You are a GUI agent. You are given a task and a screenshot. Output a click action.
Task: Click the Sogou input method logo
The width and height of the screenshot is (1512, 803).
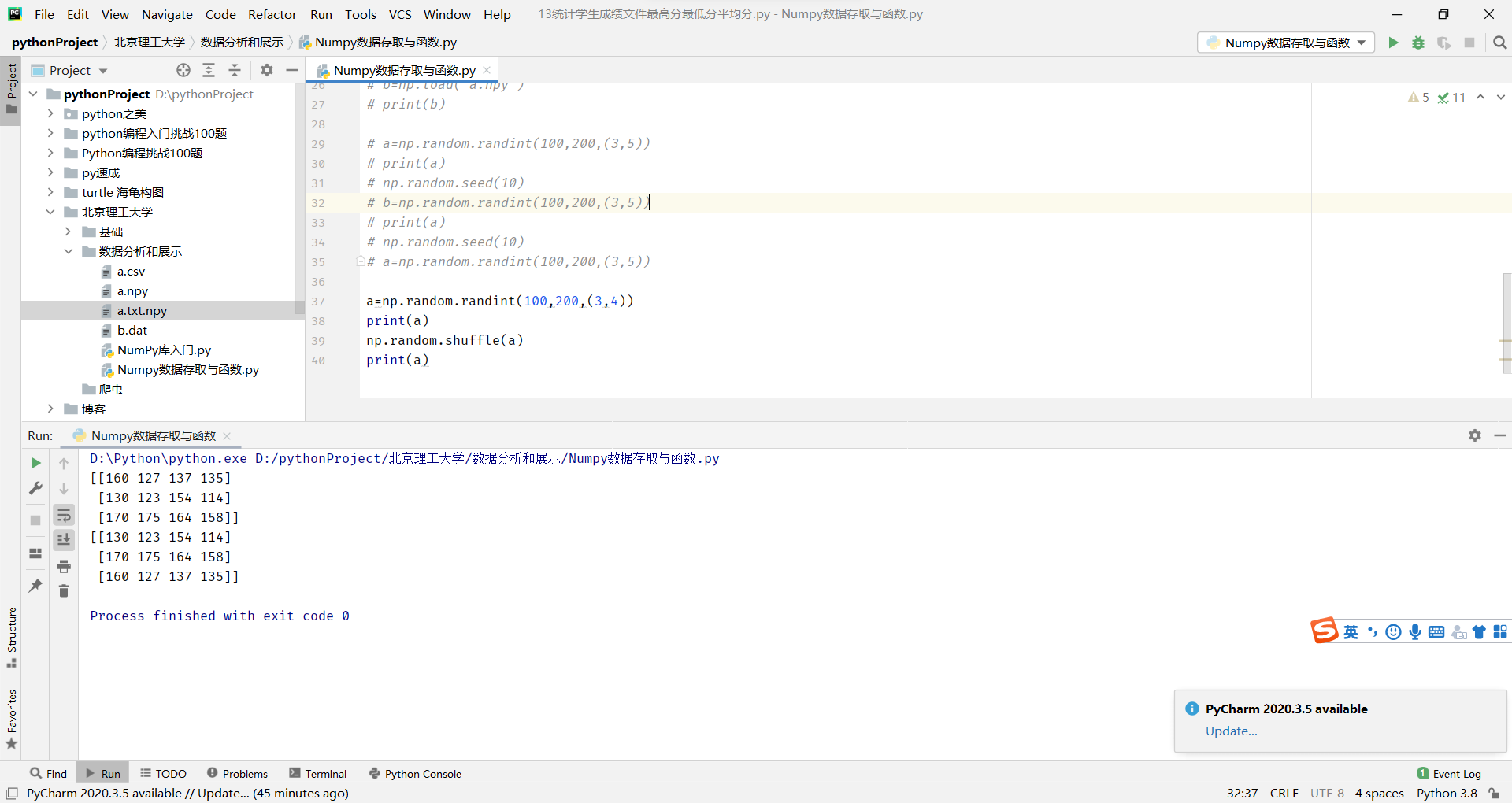pyautogui.click(x=1324, y=631)
